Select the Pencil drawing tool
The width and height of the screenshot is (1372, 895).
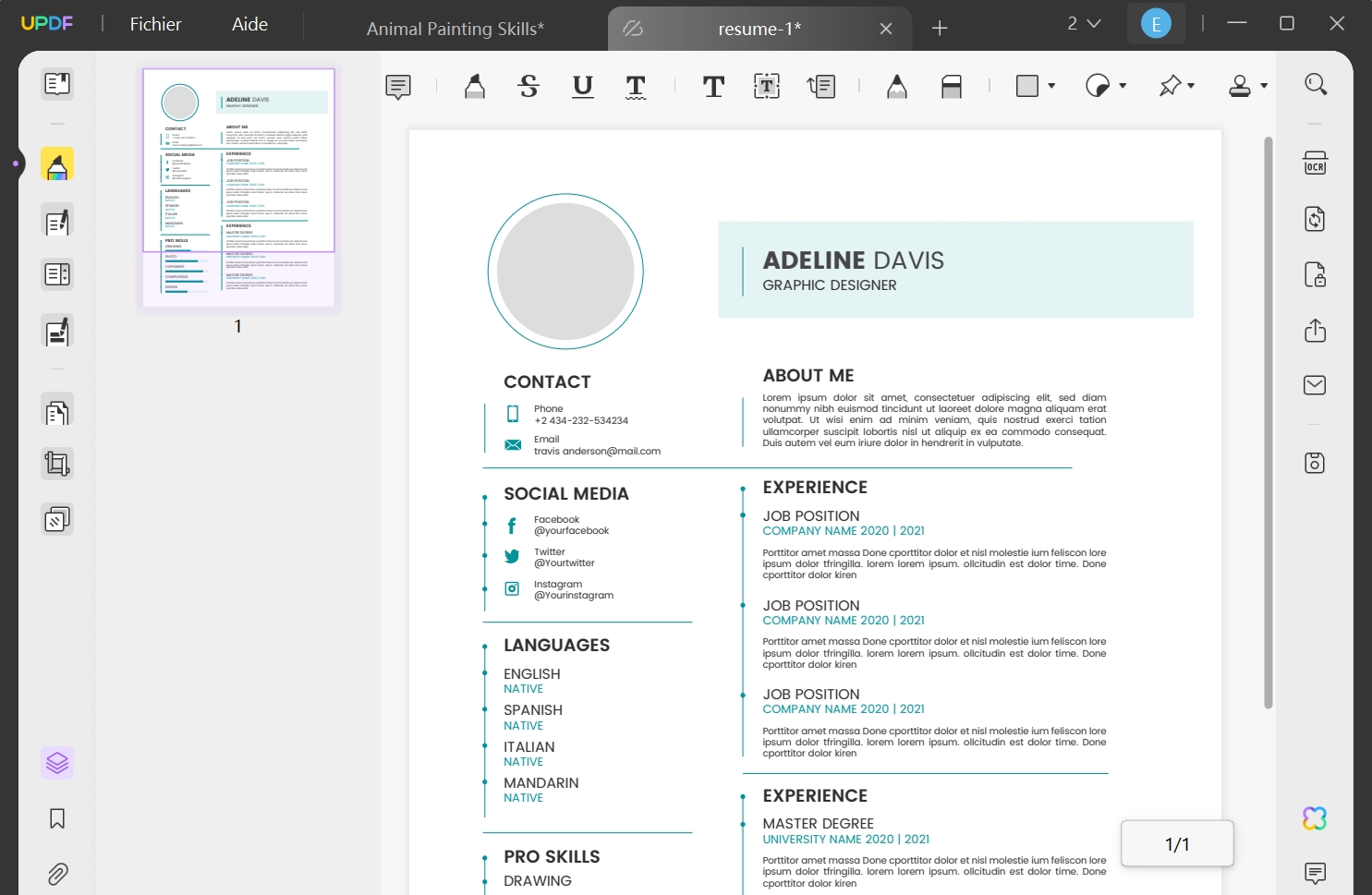pos(897,87)
